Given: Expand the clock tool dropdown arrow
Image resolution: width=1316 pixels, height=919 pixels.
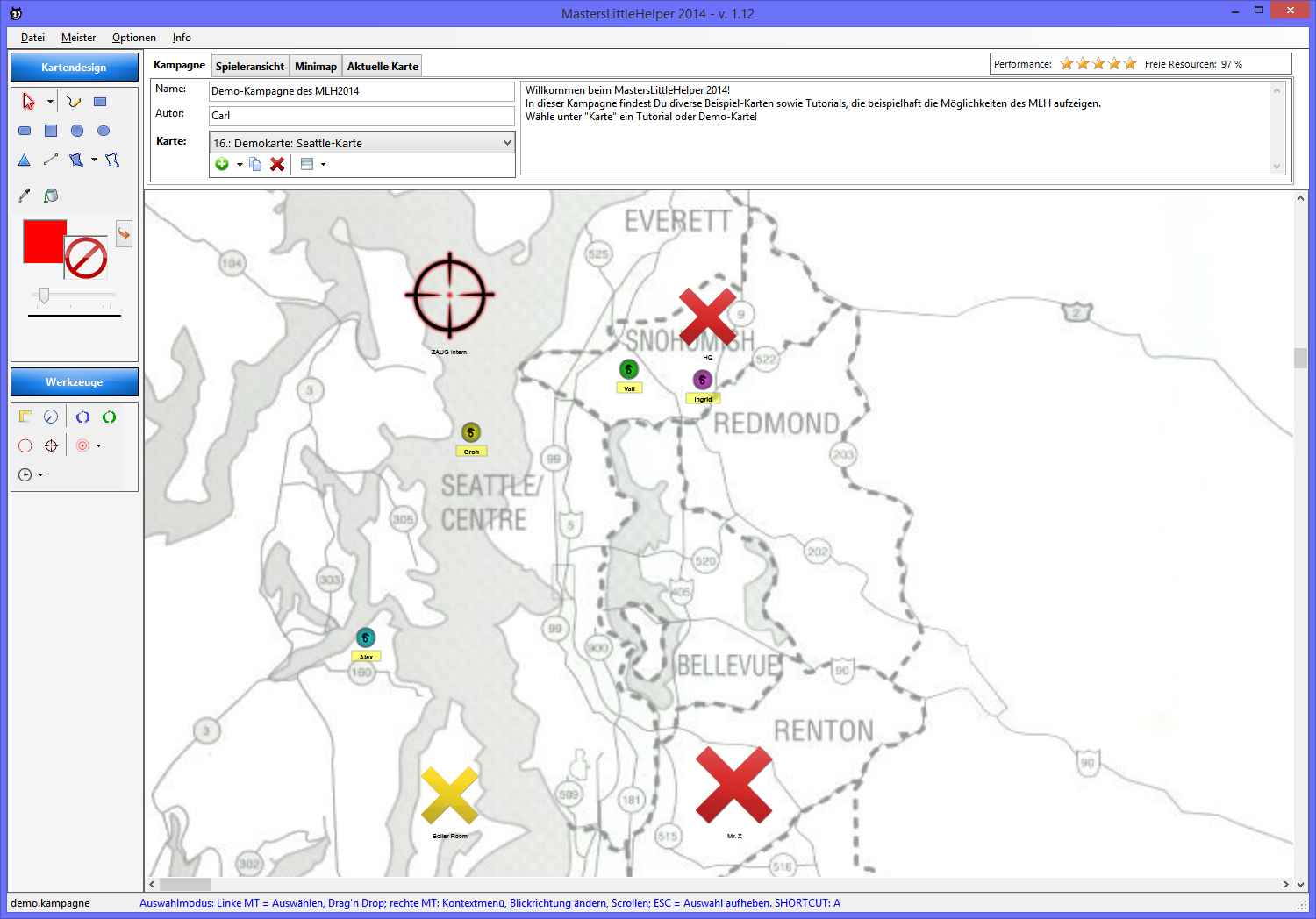Looking at the screenshot, I should pyautogui.click(x=40, y=474).
